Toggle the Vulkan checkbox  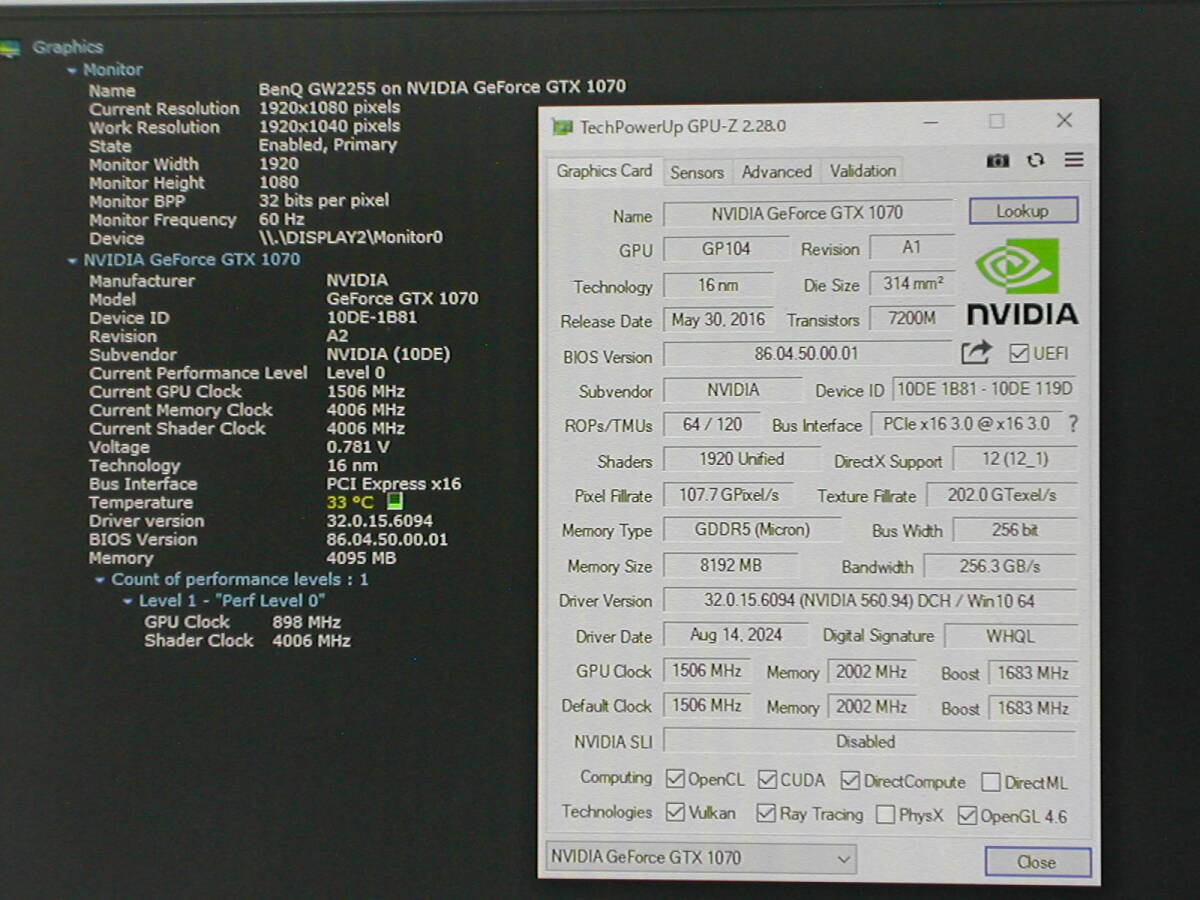tap(675, 812)
